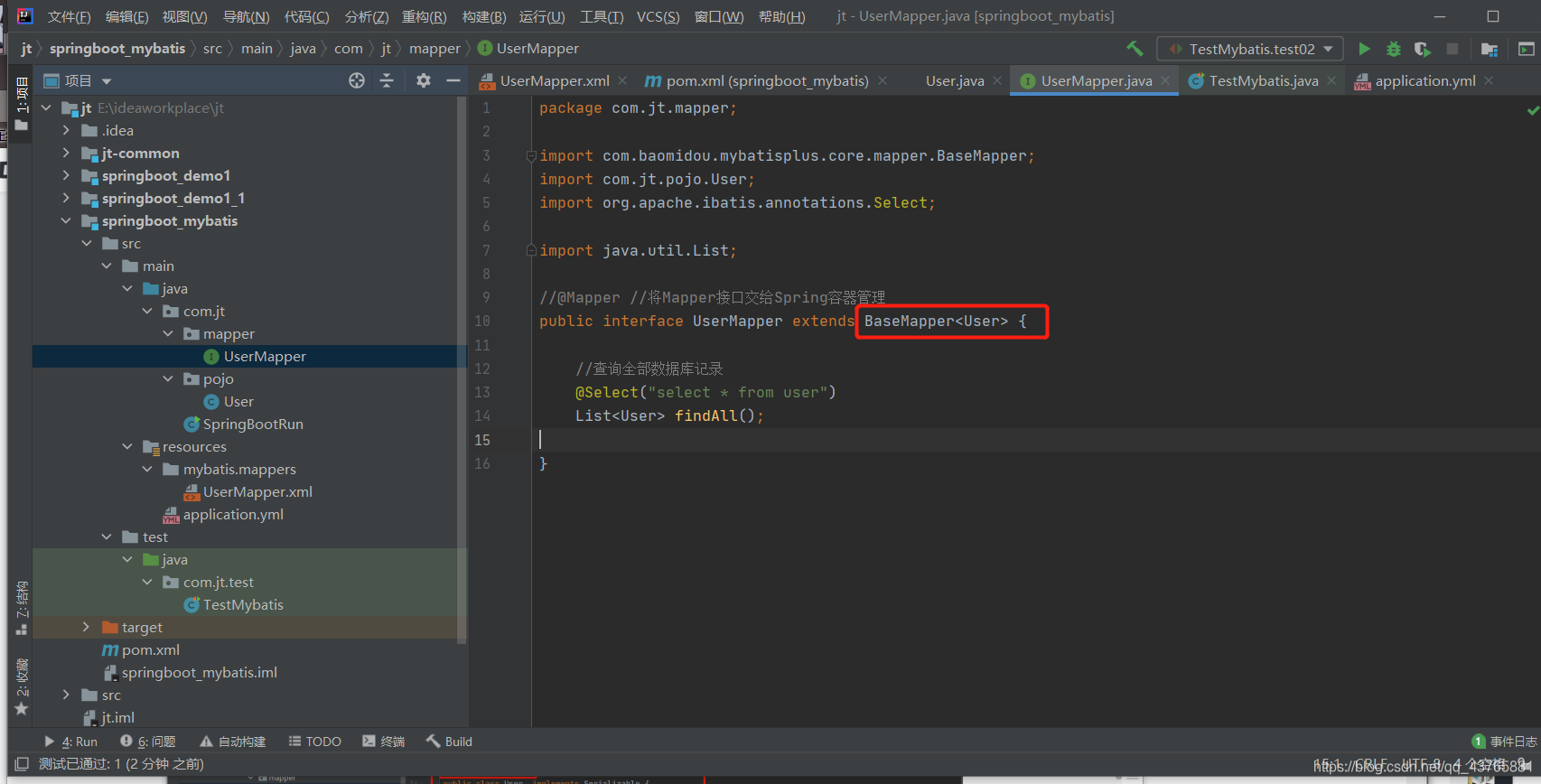1541x784 pixels.
Task: Switch to the application.yml tab
Action: coord(1424,80)
